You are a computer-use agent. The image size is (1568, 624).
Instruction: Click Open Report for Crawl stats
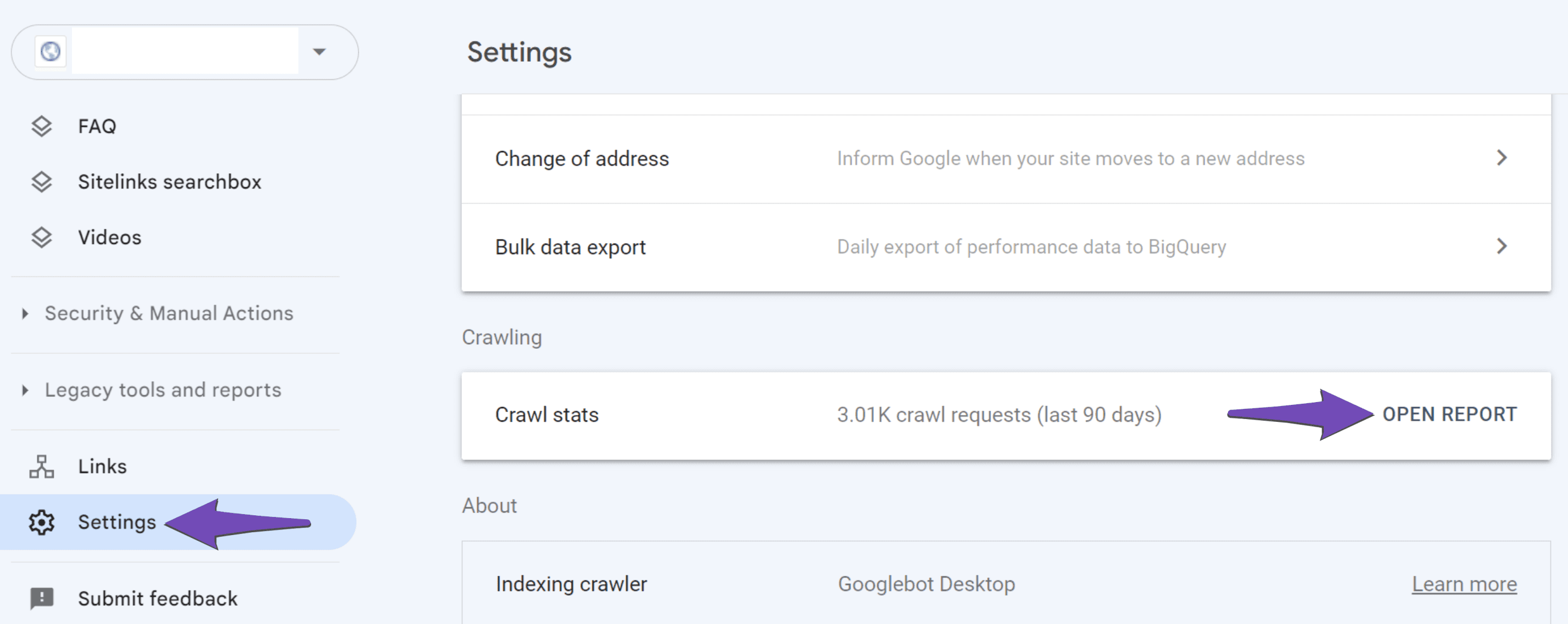point(1451,414)
